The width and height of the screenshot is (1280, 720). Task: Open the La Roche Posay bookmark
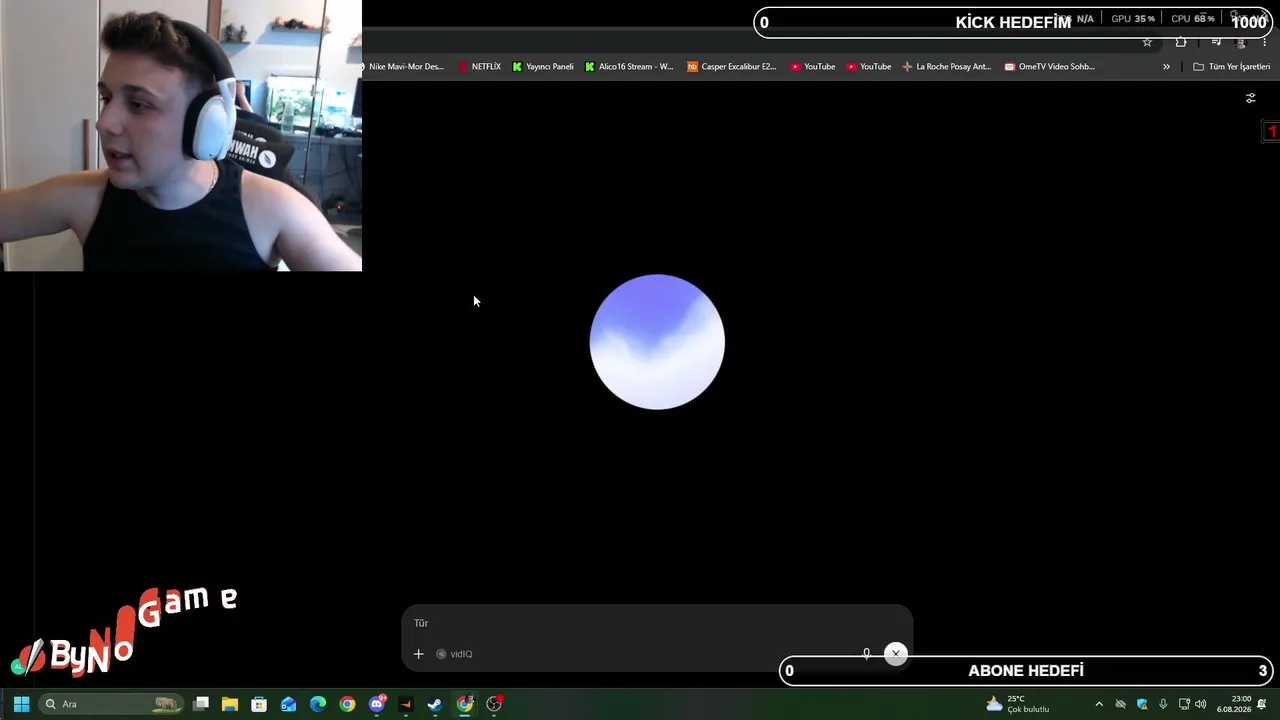point(947,67)
